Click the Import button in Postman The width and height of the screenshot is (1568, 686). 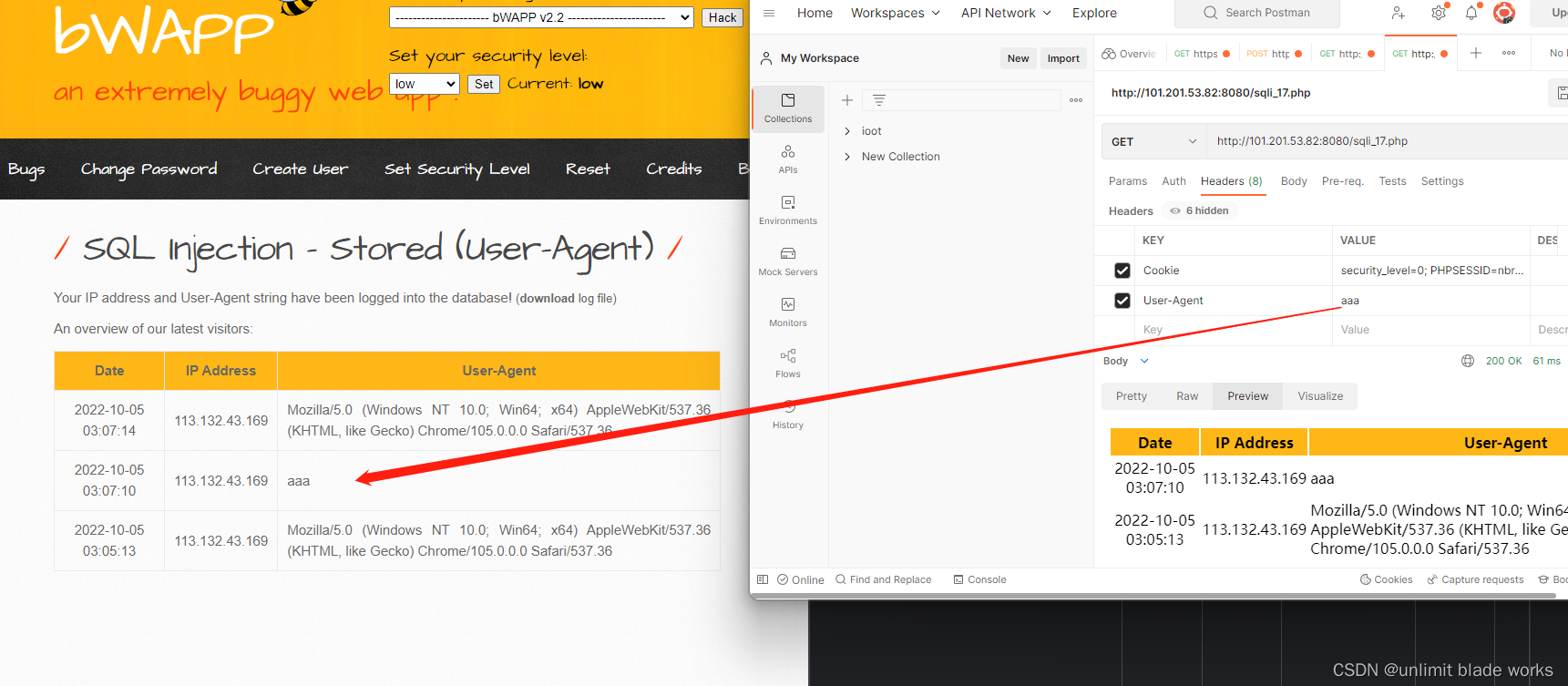pos(1063,58)
